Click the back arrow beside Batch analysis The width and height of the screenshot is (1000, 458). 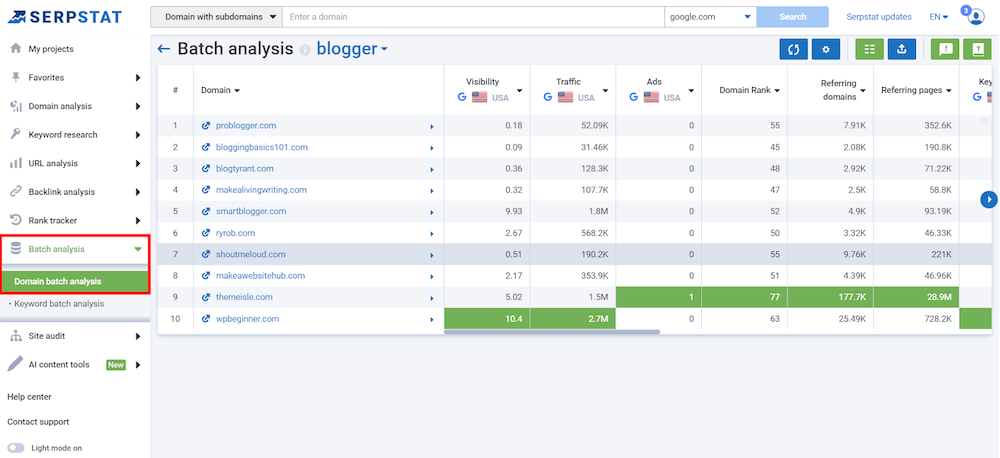click(164, 49)
